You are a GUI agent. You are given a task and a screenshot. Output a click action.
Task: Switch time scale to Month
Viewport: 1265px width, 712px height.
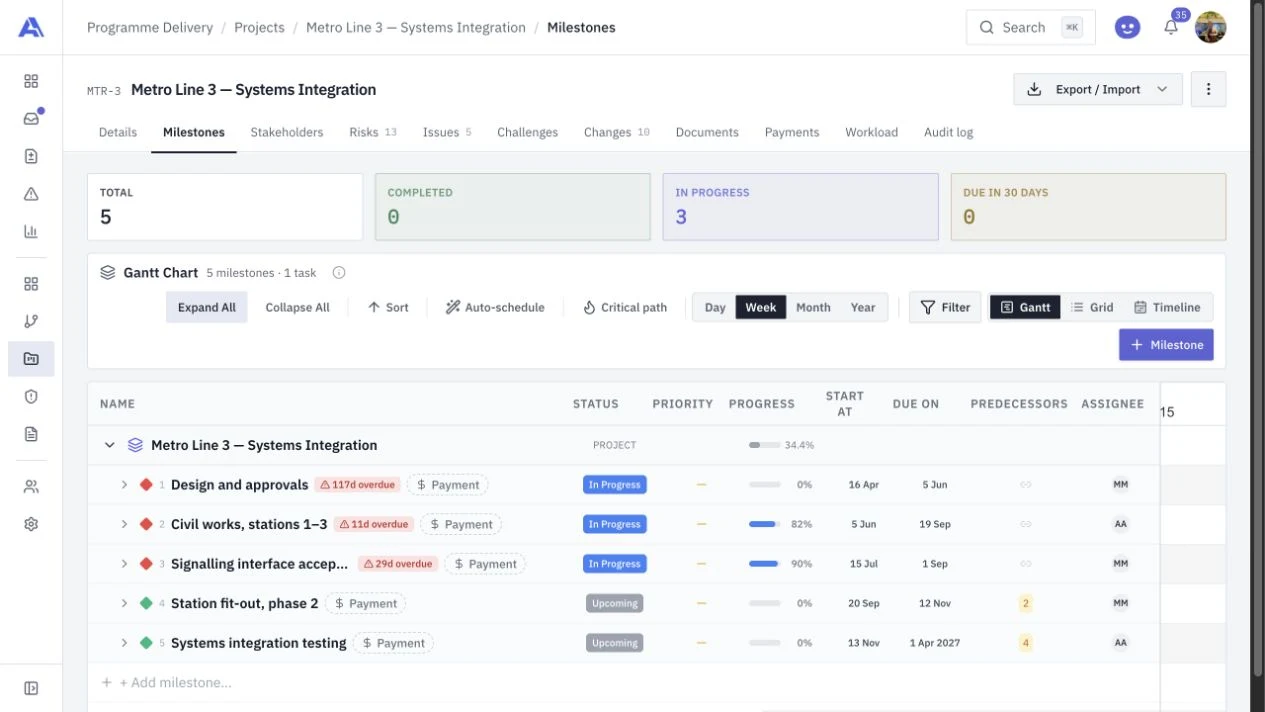click(x=813, y=308)
